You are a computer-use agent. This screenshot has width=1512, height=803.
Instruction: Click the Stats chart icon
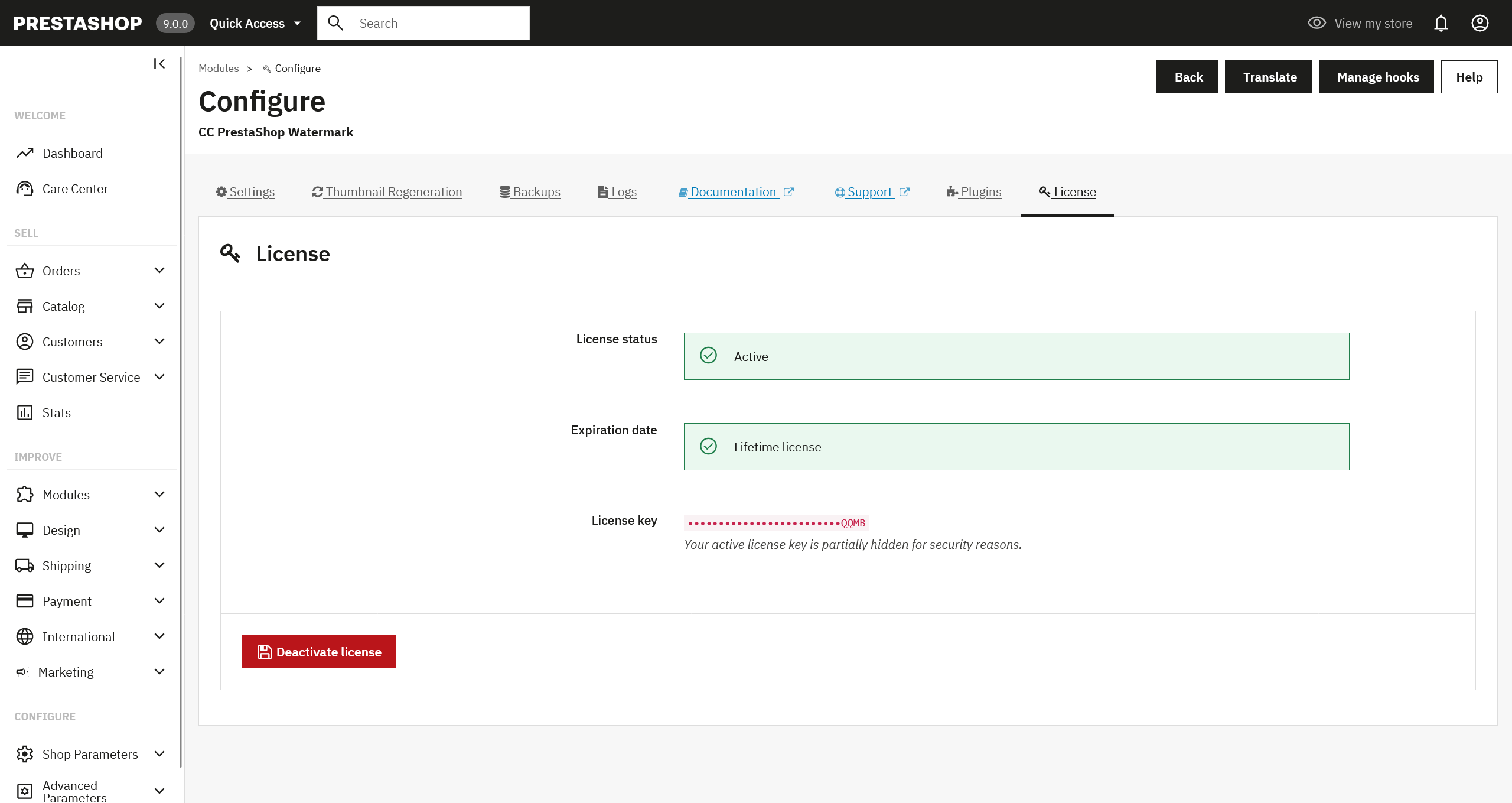(25, 413)
